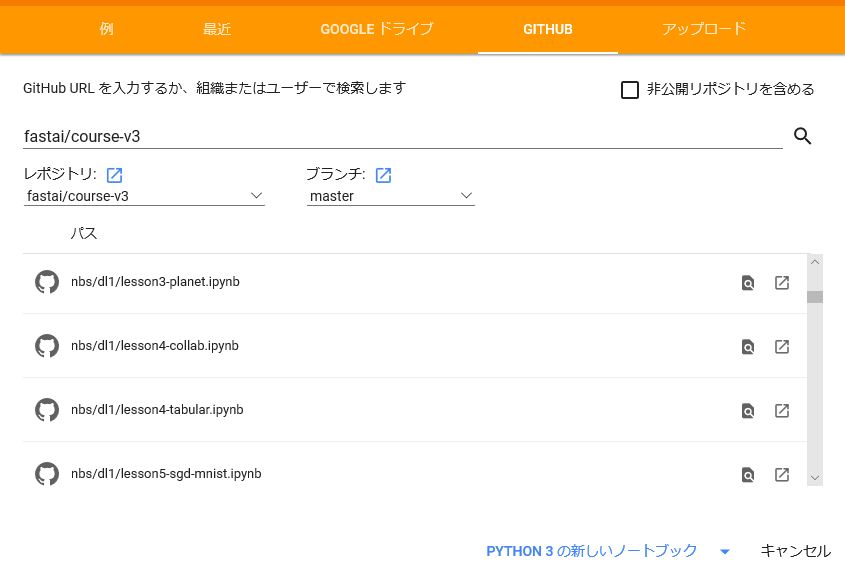The width and height of the screenshot is (845, 578).
Task: Switch to the 例 tab
Action: tap(106, 29)
